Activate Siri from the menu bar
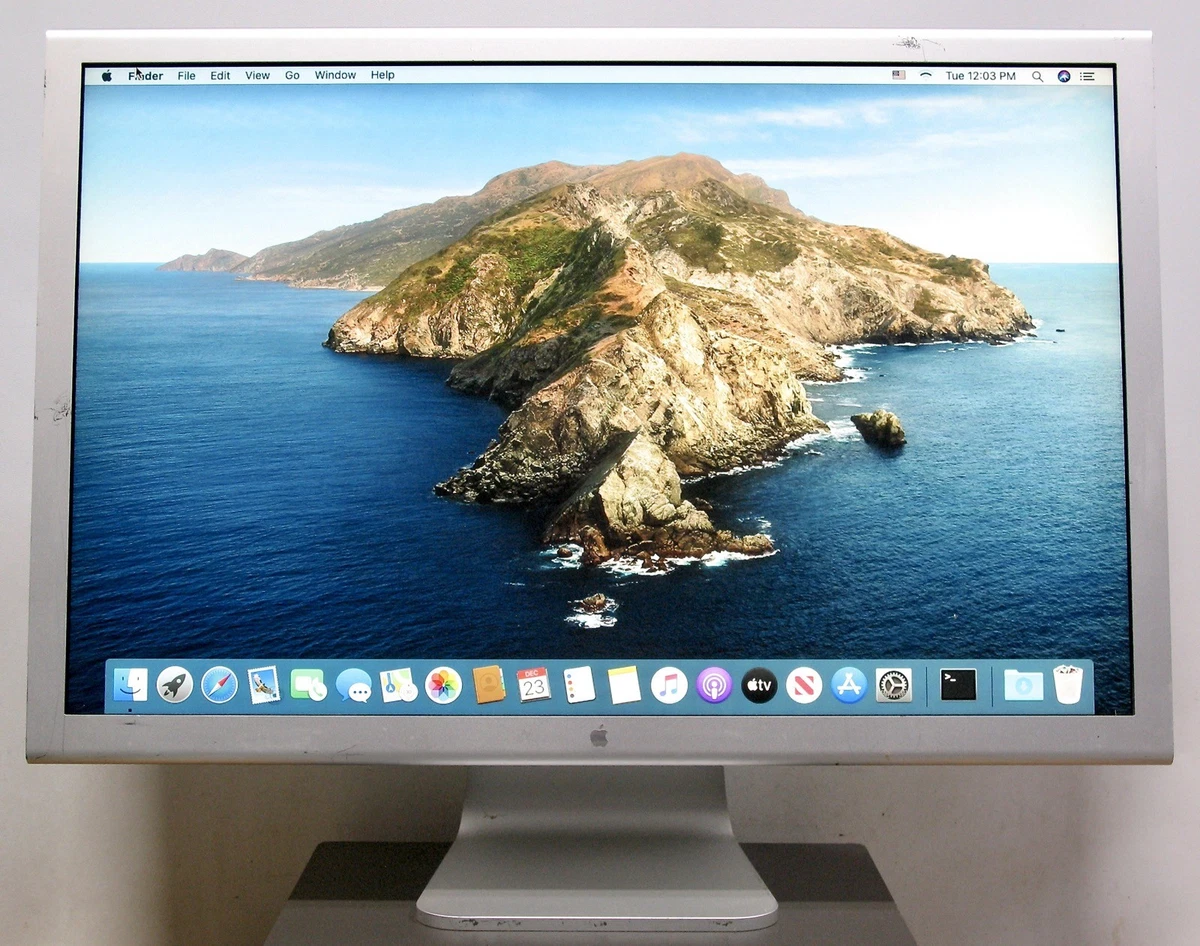This screenshot has height=946, width=1200. 1063,76
